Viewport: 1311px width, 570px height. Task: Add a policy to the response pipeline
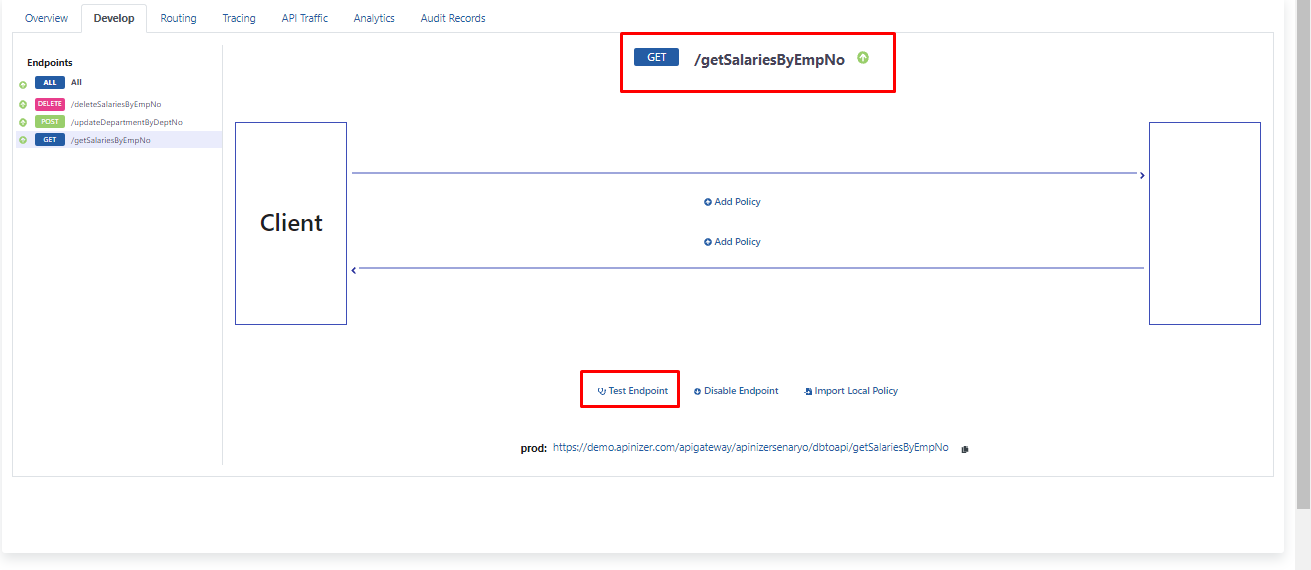point(732,242)
